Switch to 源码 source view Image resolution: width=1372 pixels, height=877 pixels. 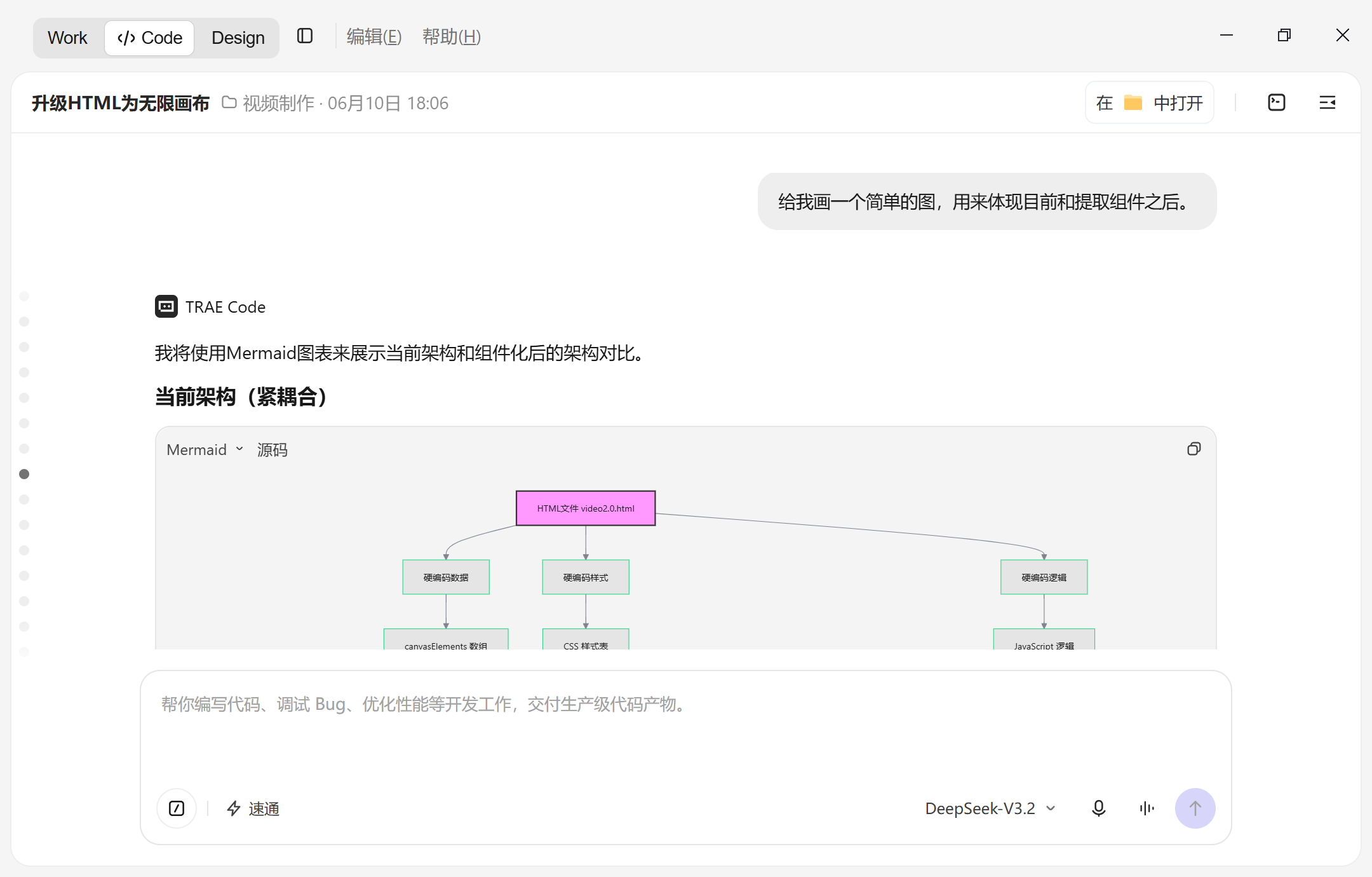click(272, 450)
